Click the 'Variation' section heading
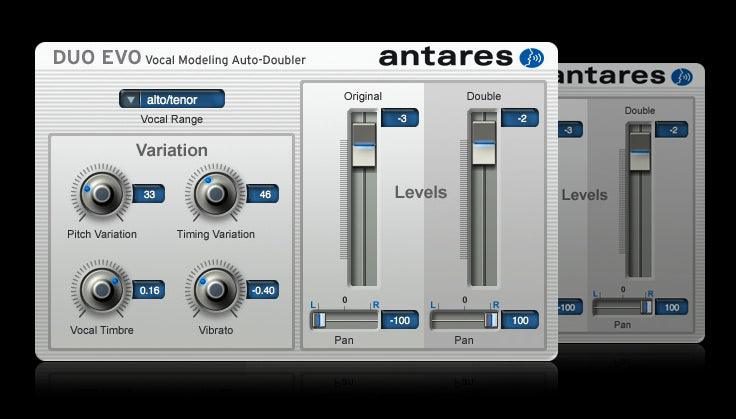The width and height of the screenshot is (736, 419). point(172,150)
